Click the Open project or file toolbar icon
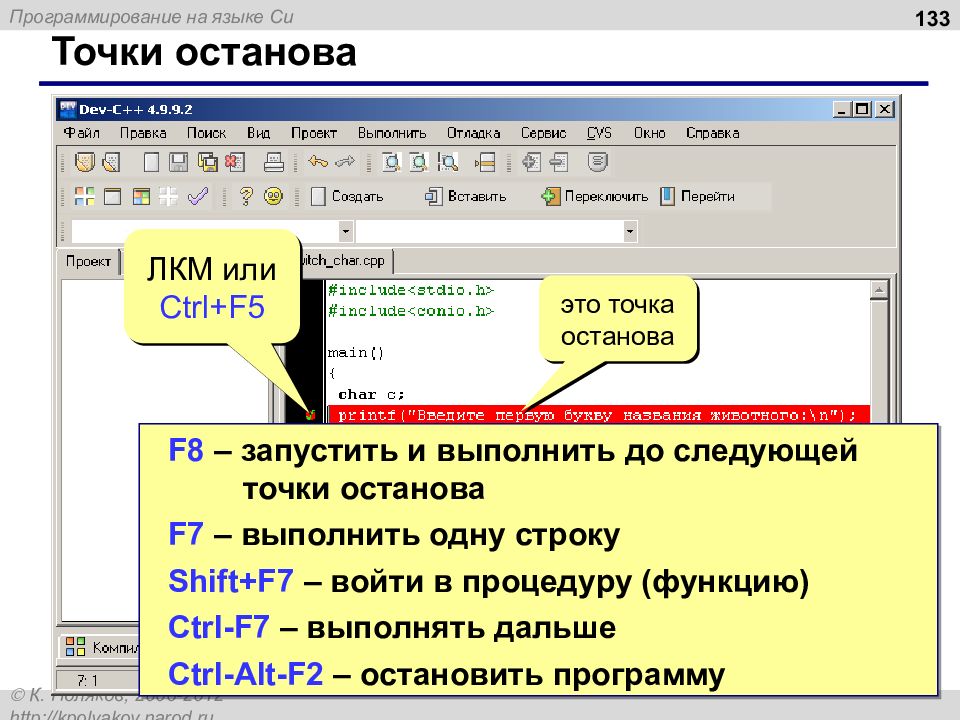Screen dimensions: 960x720 pos(84,162)
